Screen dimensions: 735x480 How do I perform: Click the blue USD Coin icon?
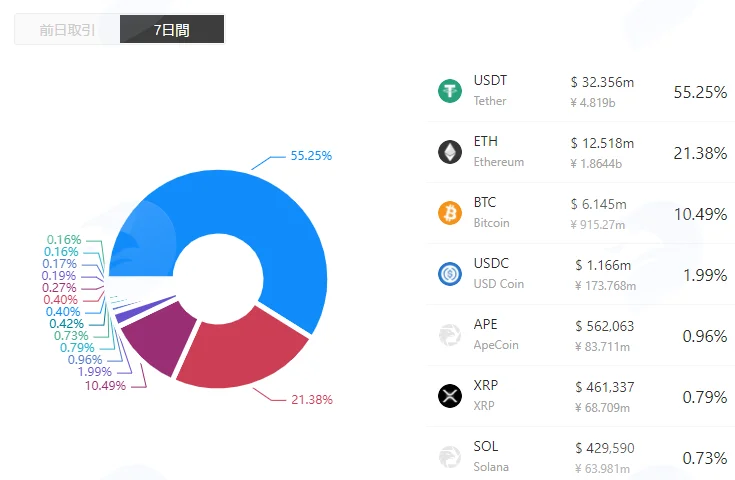pos(450,274)
